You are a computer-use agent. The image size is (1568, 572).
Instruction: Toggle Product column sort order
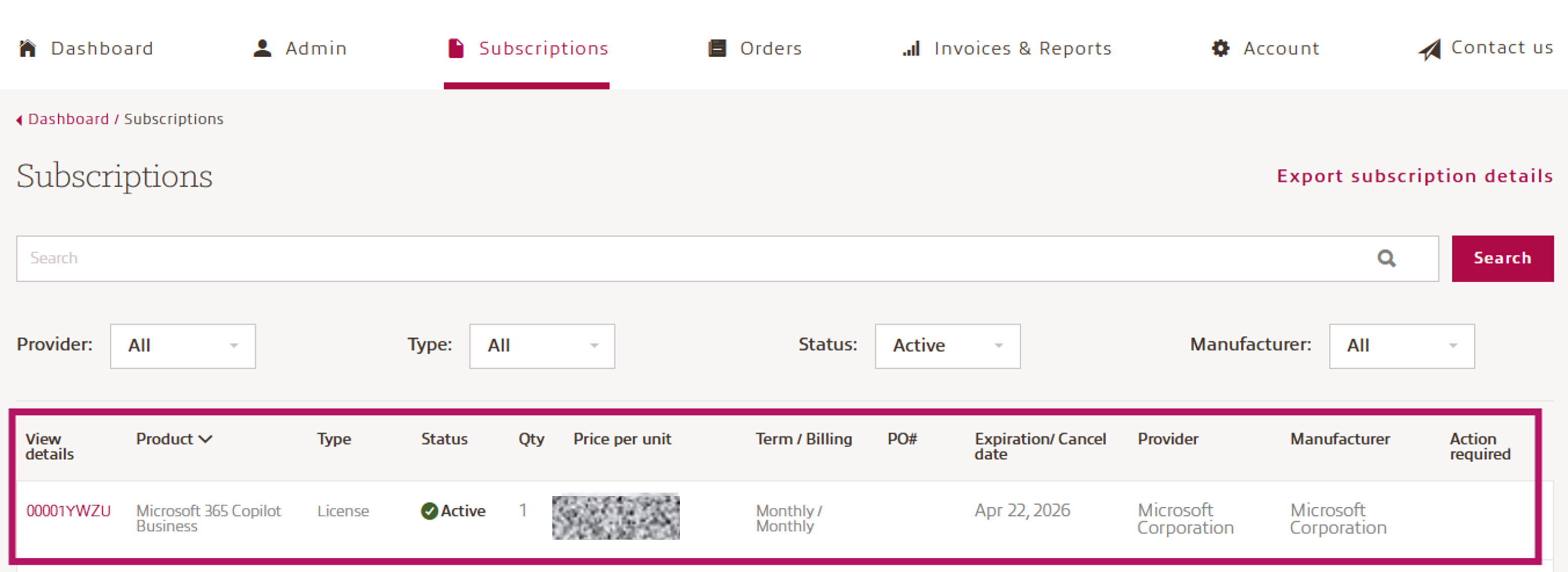point(206,438)
